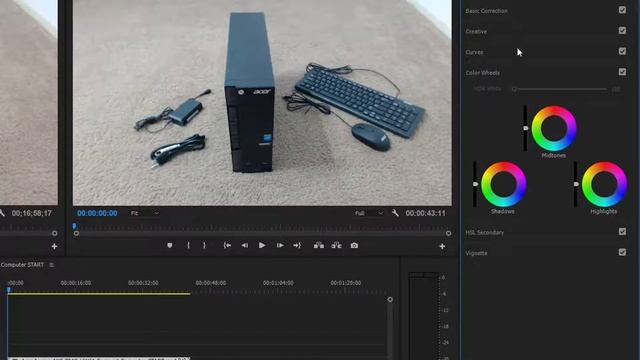Click the Lift button icon
Image resolution: width=640 pixels, height=360 pixels.
click(x=319, y=245)
